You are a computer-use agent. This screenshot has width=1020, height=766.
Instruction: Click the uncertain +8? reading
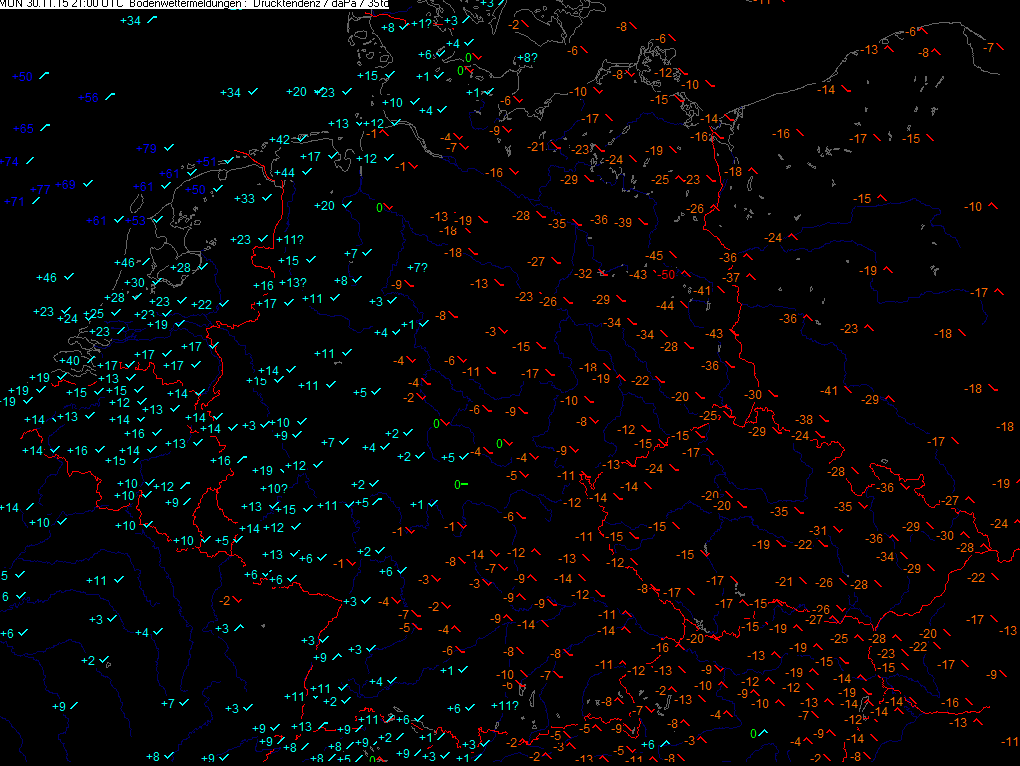pos(526,58)
